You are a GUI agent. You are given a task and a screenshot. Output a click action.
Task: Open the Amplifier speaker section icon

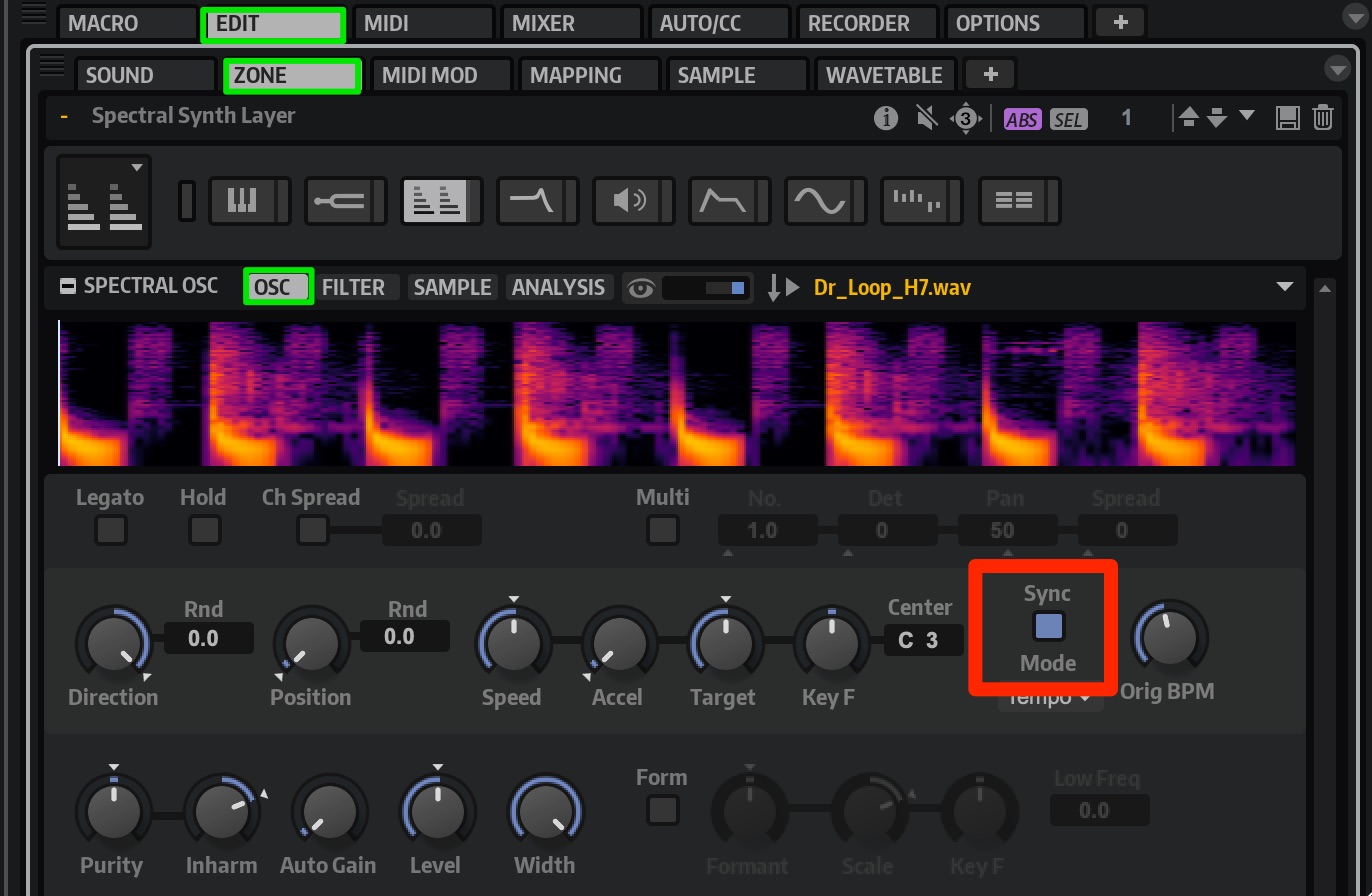(626, 201)
